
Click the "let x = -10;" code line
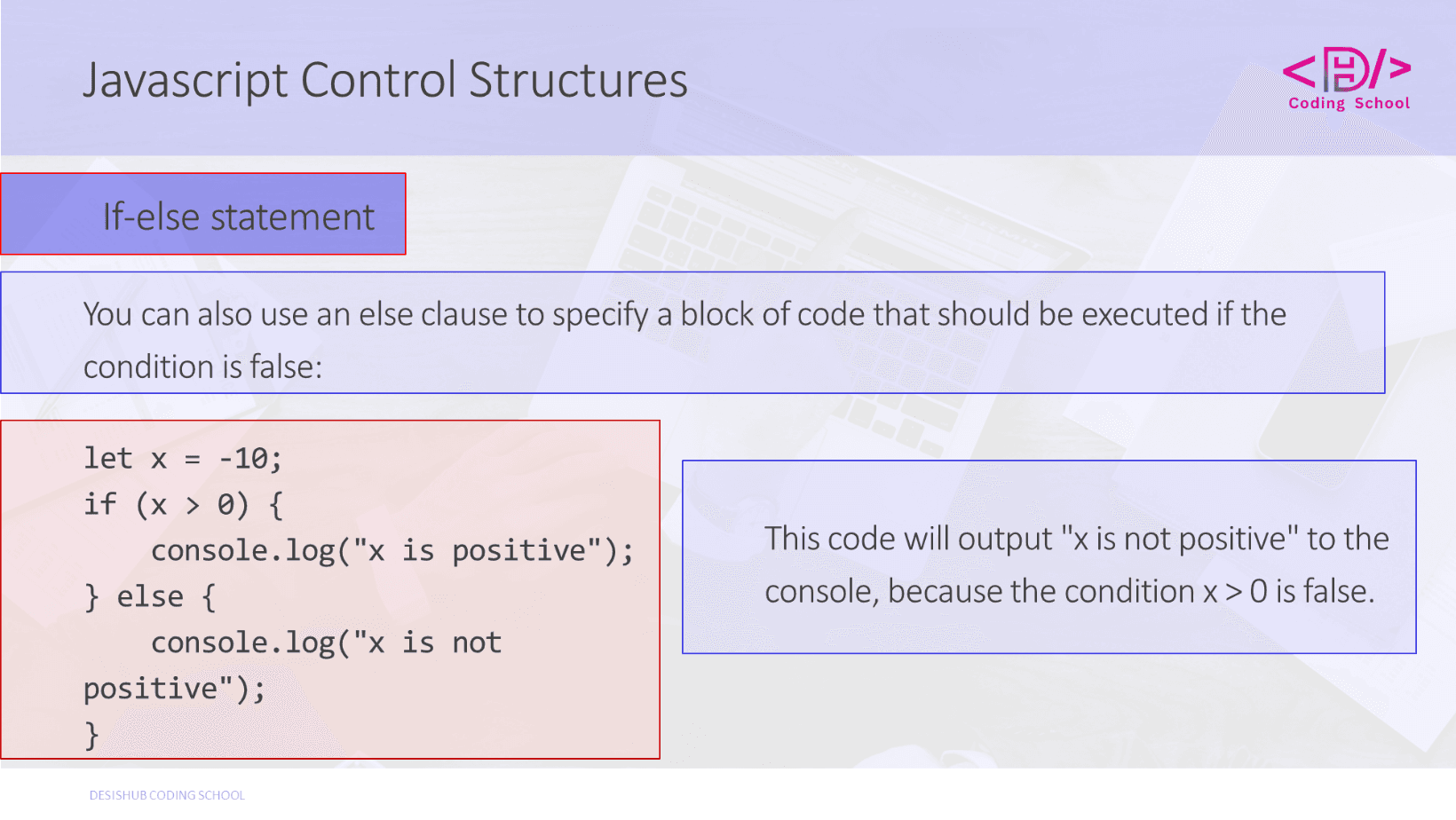coord(182,459)
